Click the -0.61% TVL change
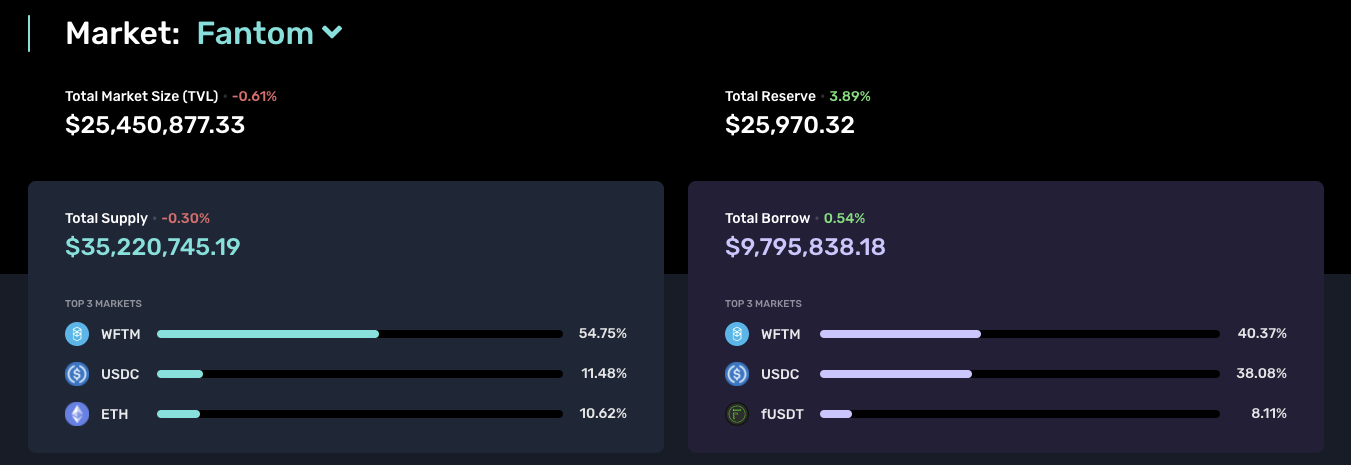Screen dimensions: 1351x465 [254, 97]
